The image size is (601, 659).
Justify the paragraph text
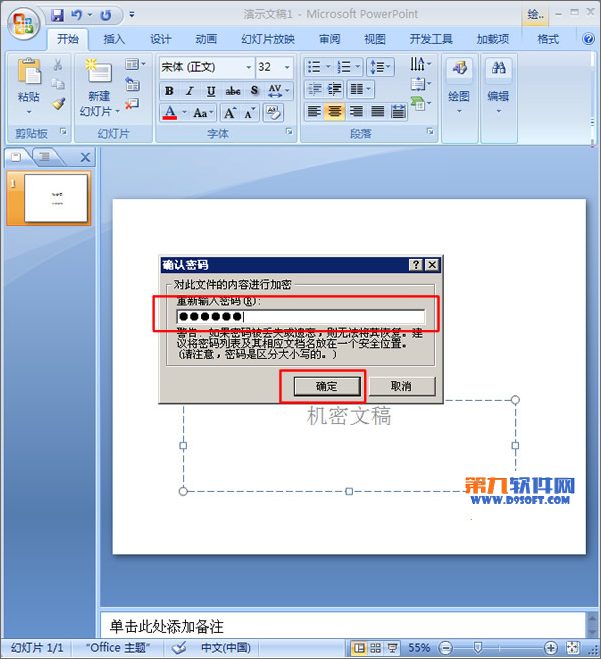point(377,111)
